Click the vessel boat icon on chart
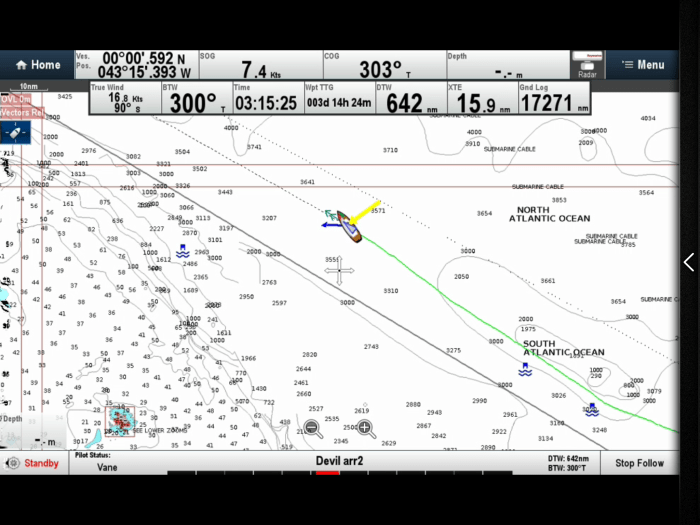The height and width of the screenshot is (525, 700). point(349,227)
